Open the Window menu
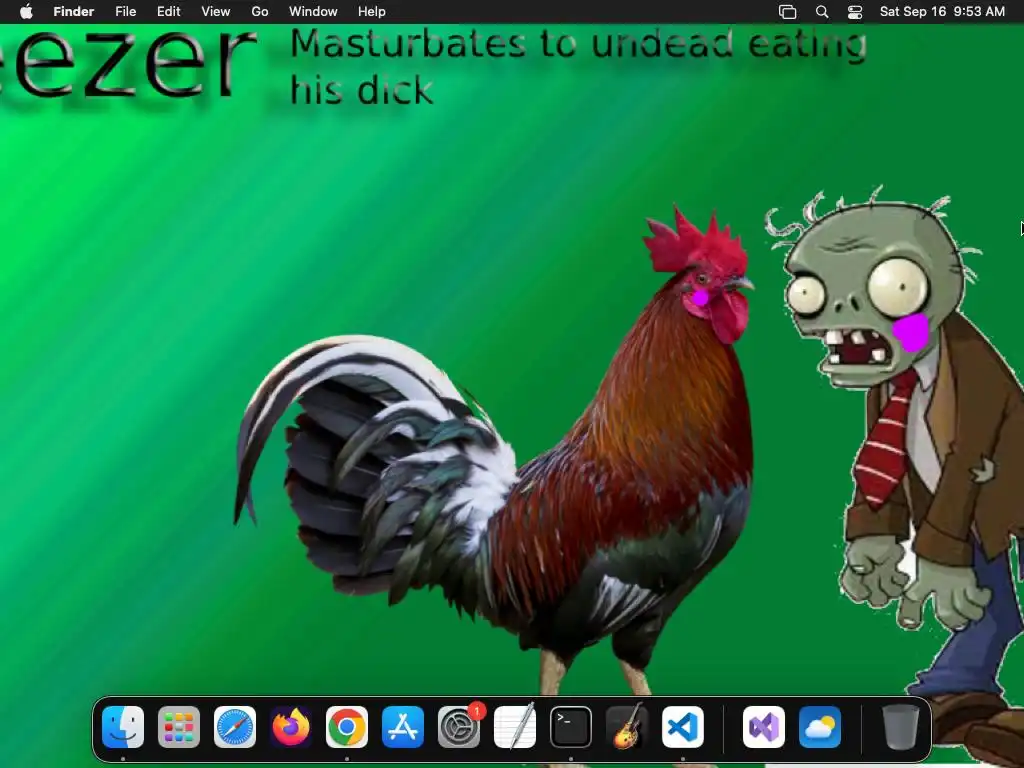The width and height of the screenshot is (1024, 768). (x=313, y=12)
